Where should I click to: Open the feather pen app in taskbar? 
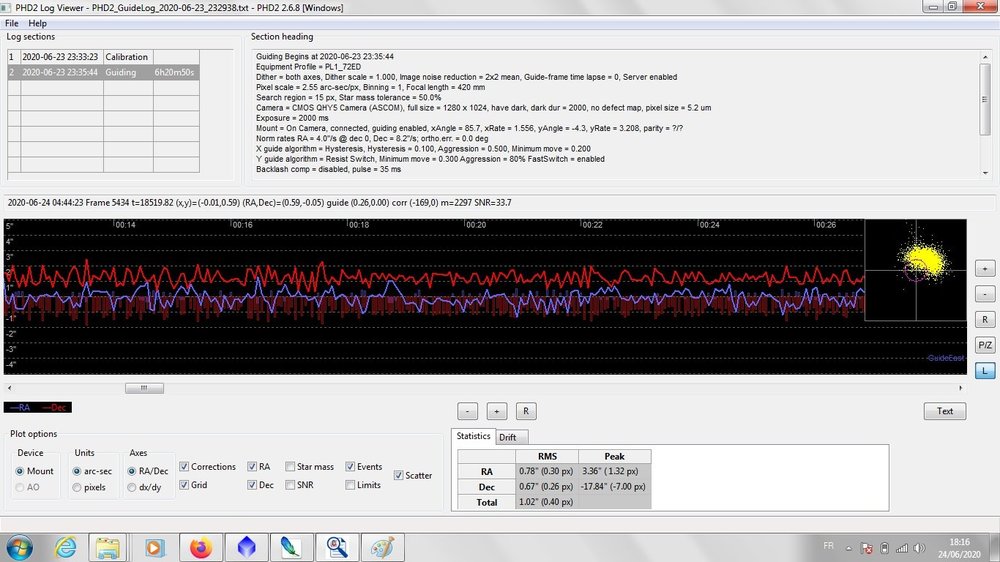[x=291, y=547]
